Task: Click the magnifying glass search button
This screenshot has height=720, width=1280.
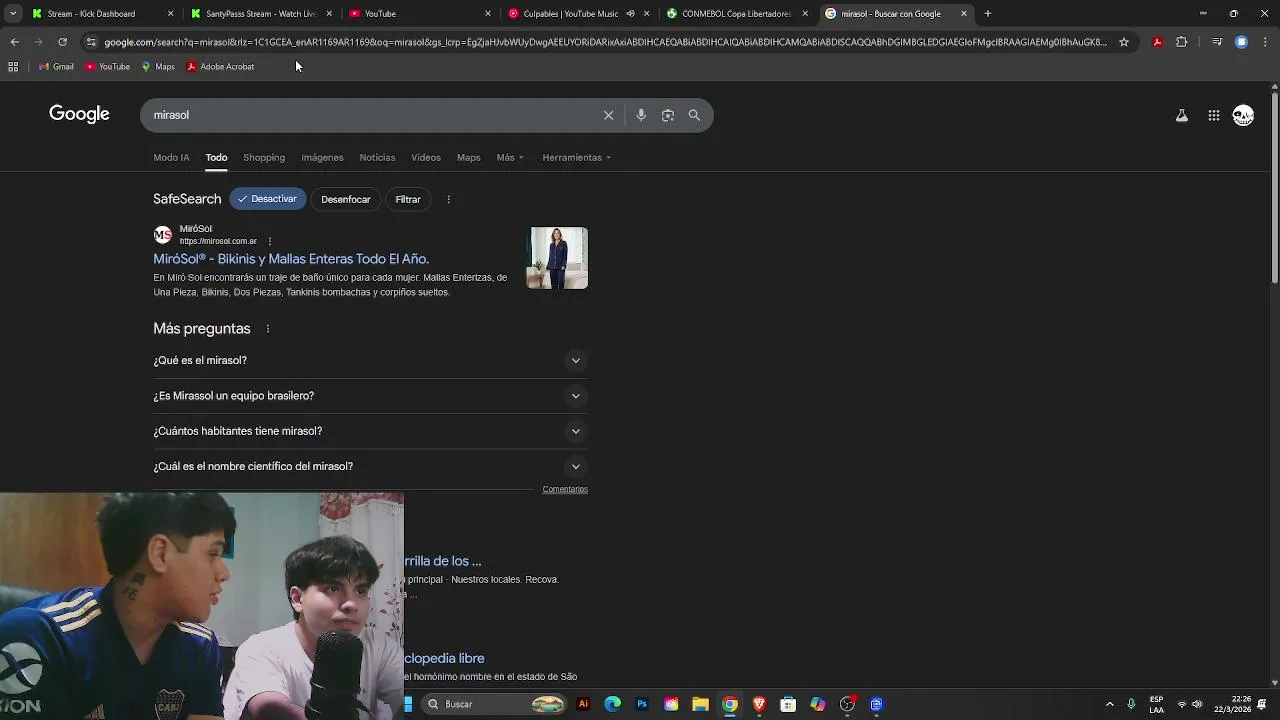Action: point(694,115)
